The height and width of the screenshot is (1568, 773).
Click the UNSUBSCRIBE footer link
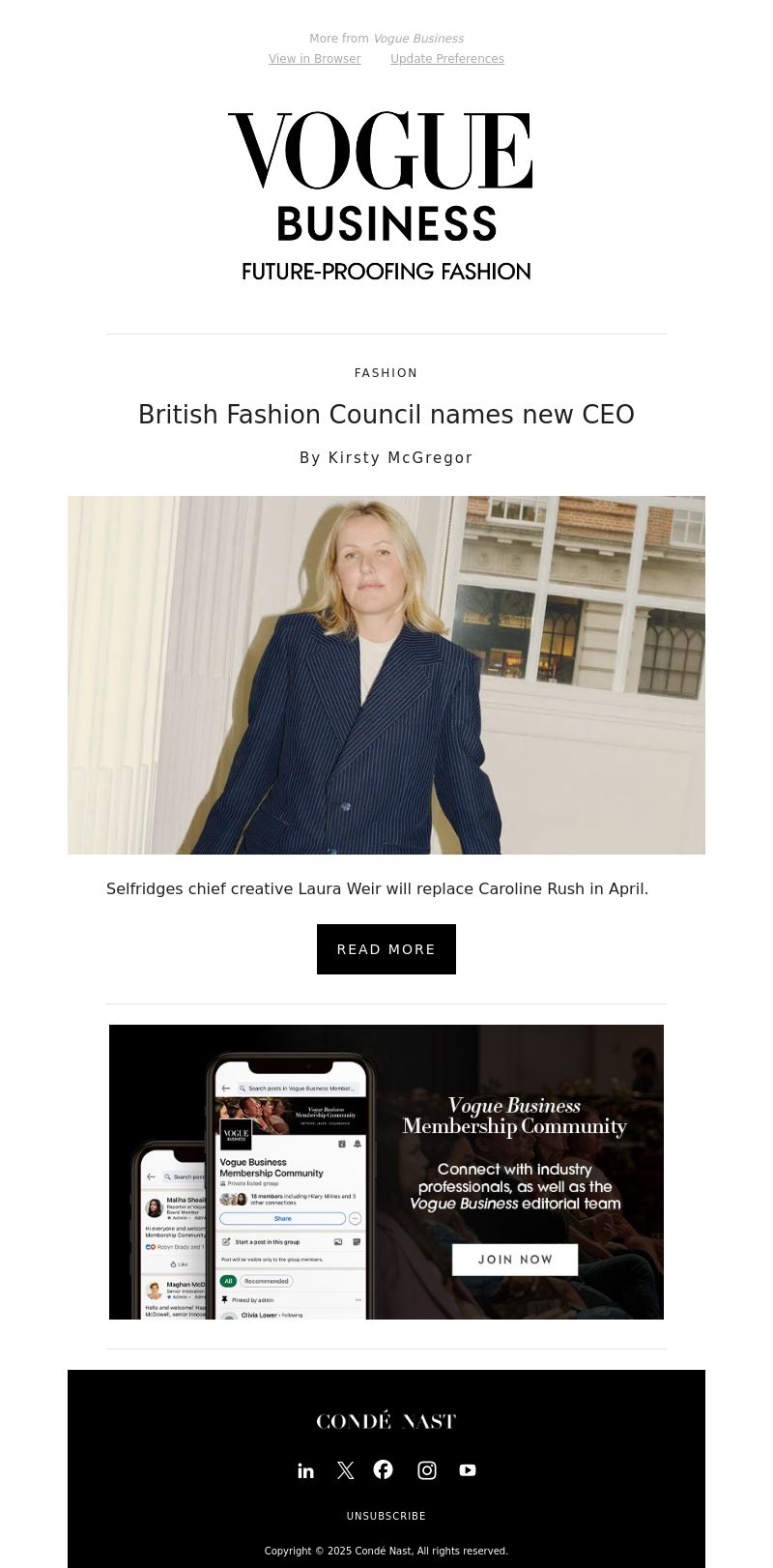tap(386, 1516)
